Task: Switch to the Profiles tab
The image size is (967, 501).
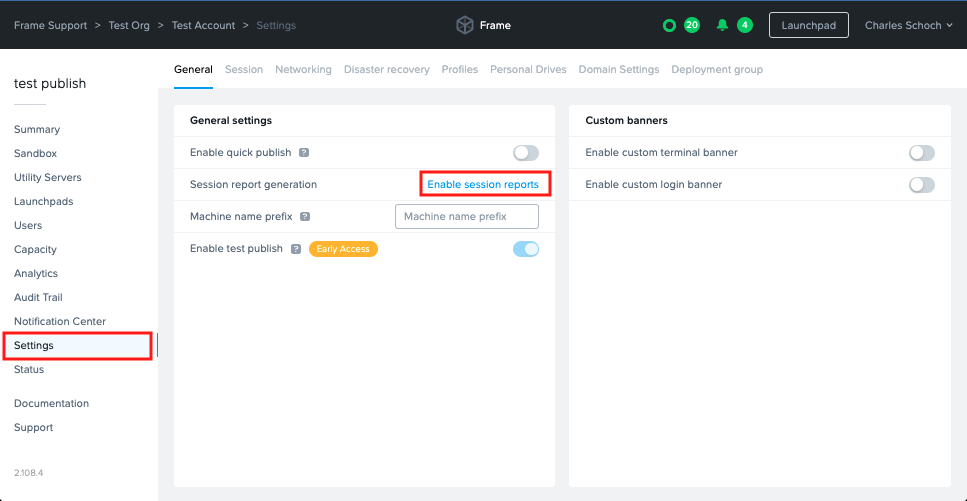Action: click(459, 70)
